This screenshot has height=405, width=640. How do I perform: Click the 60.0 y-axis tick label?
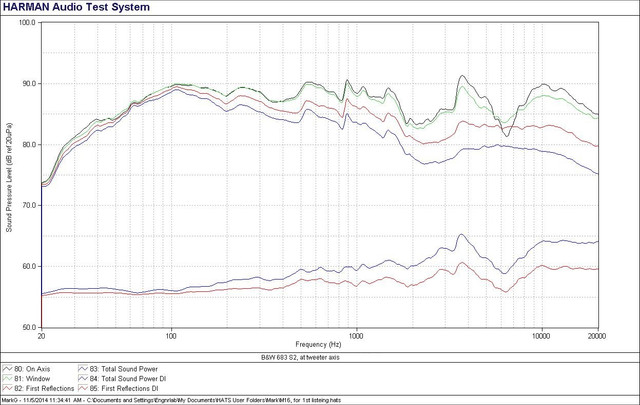(29, 266)
